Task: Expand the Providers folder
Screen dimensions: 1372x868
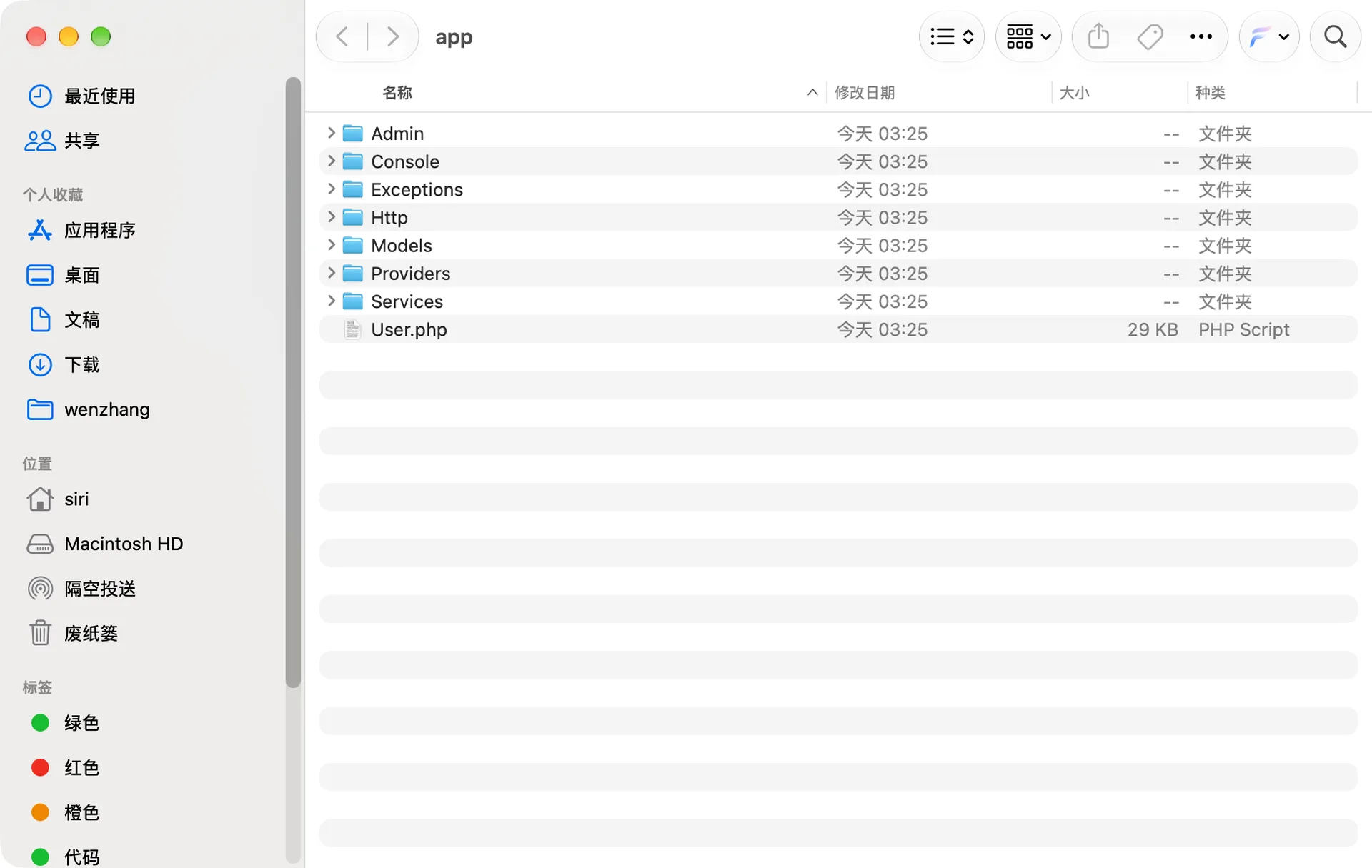Action: (x=331, y=273)
